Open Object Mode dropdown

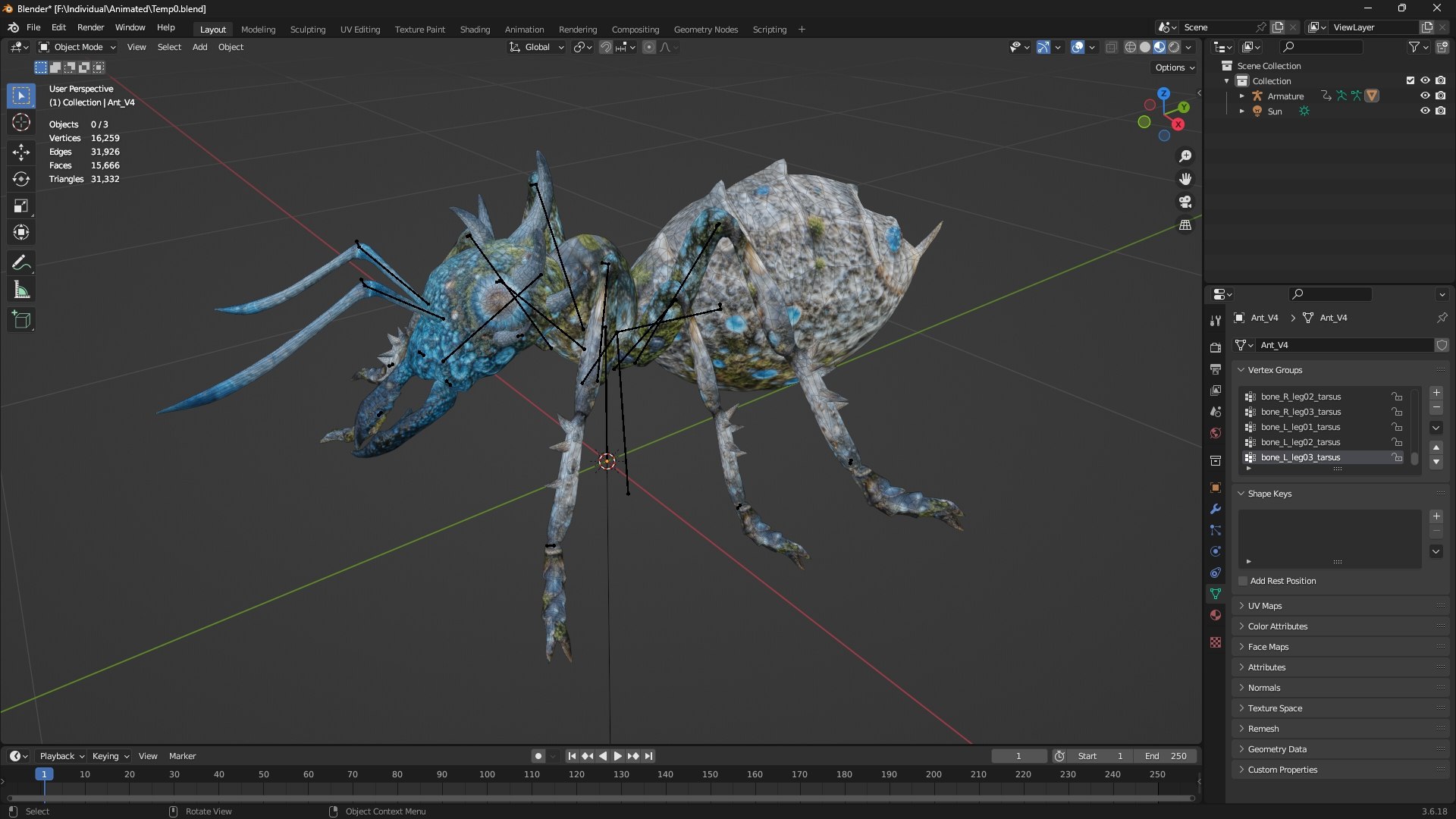[x=77, y=47]
